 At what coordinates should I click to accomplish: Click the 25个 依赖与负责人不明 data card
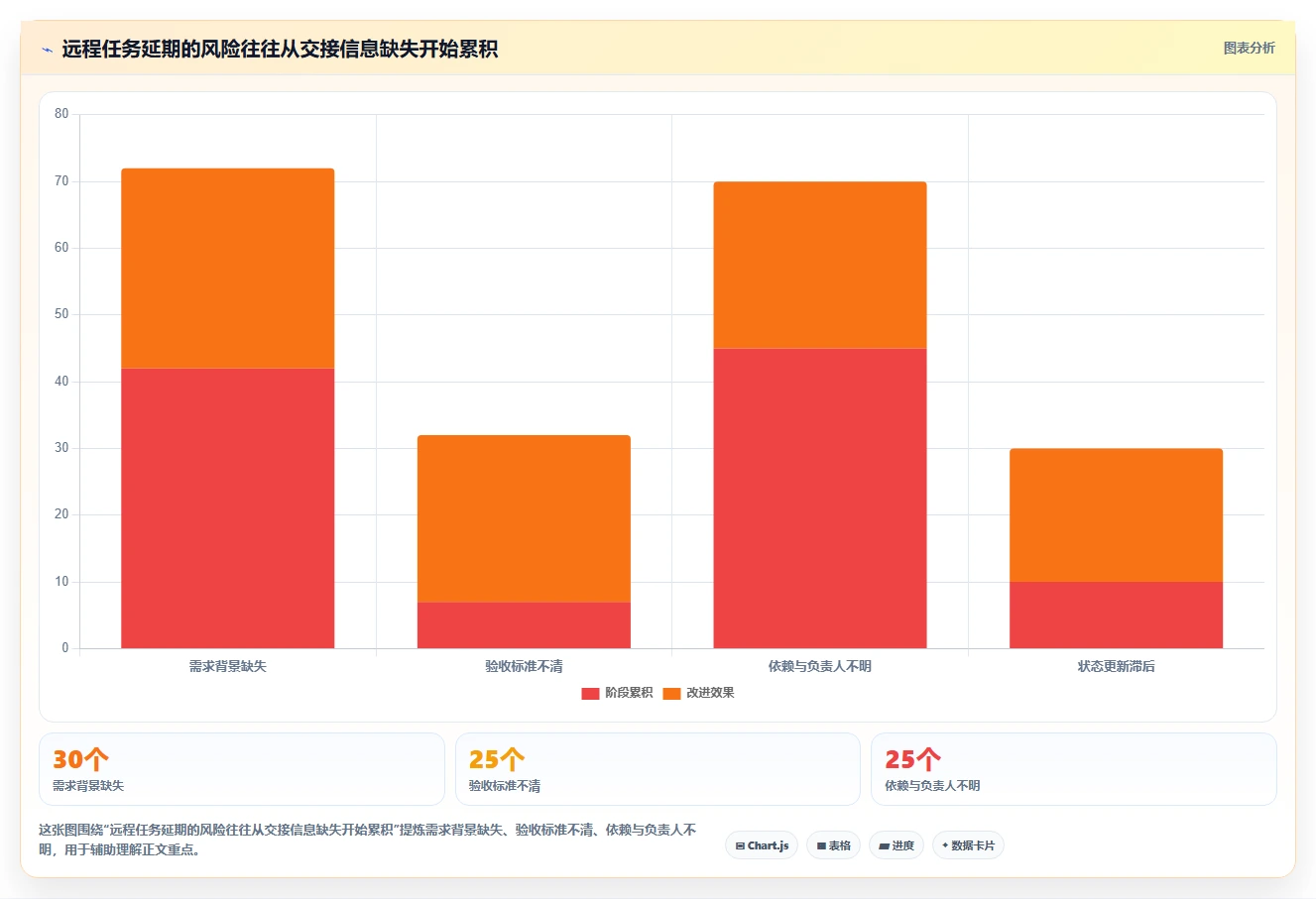(1074, 769)
